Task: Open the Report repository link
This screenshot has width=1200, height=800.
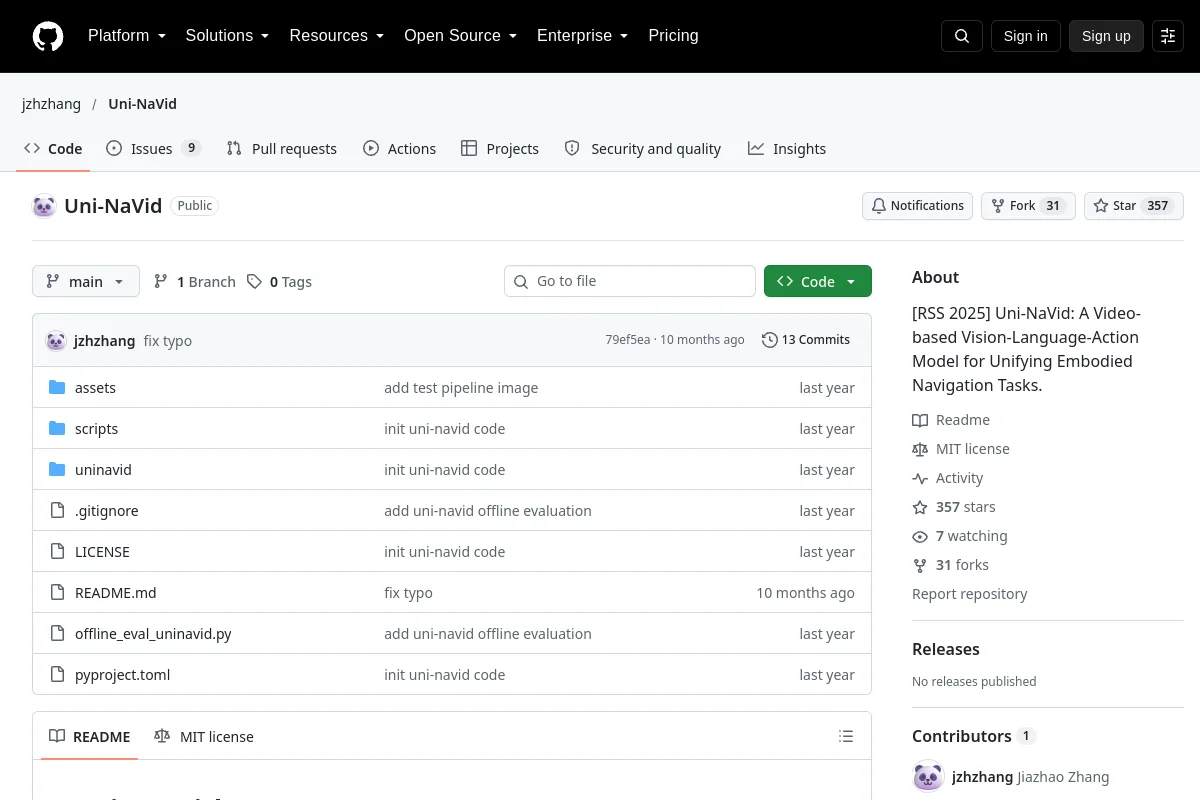Action: click(970, 594)
